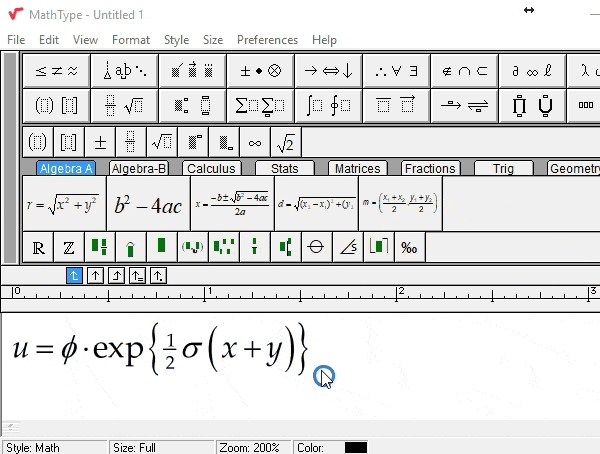Click the Zoom: 200% status field

(253, 447)
